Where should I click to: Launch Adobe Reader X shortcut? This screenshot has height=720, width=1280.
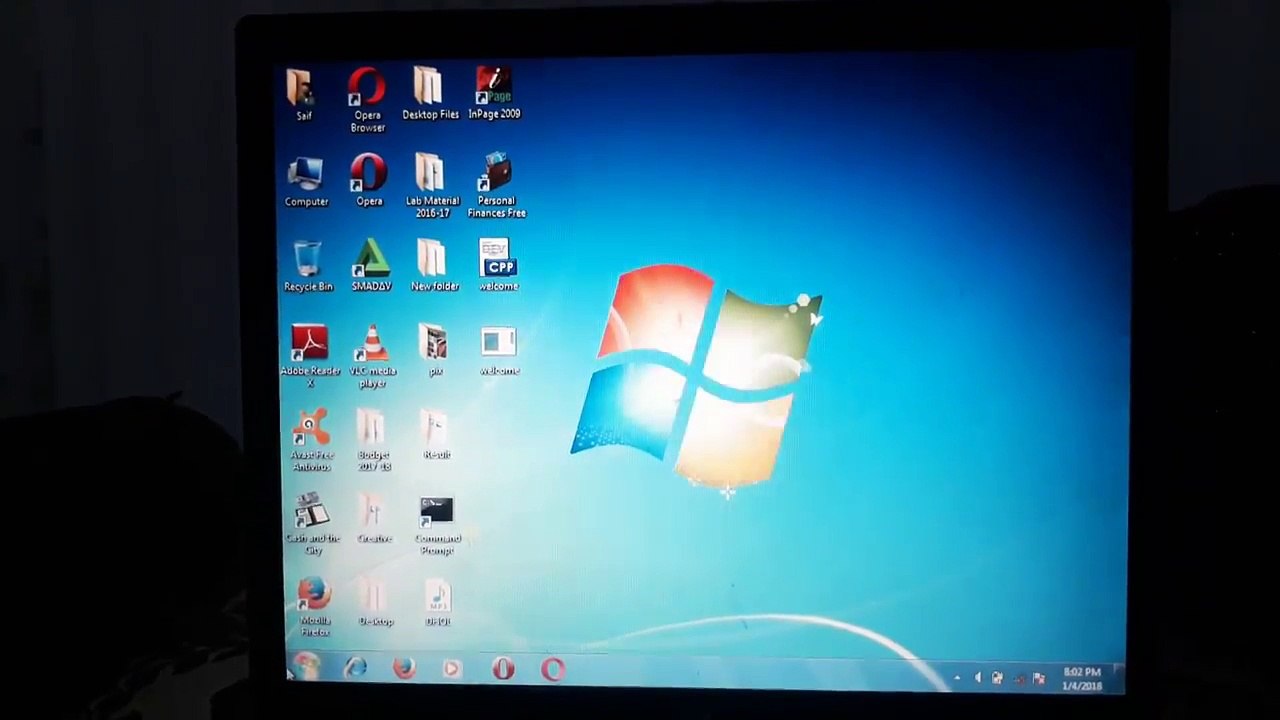[x=310, y=356]
